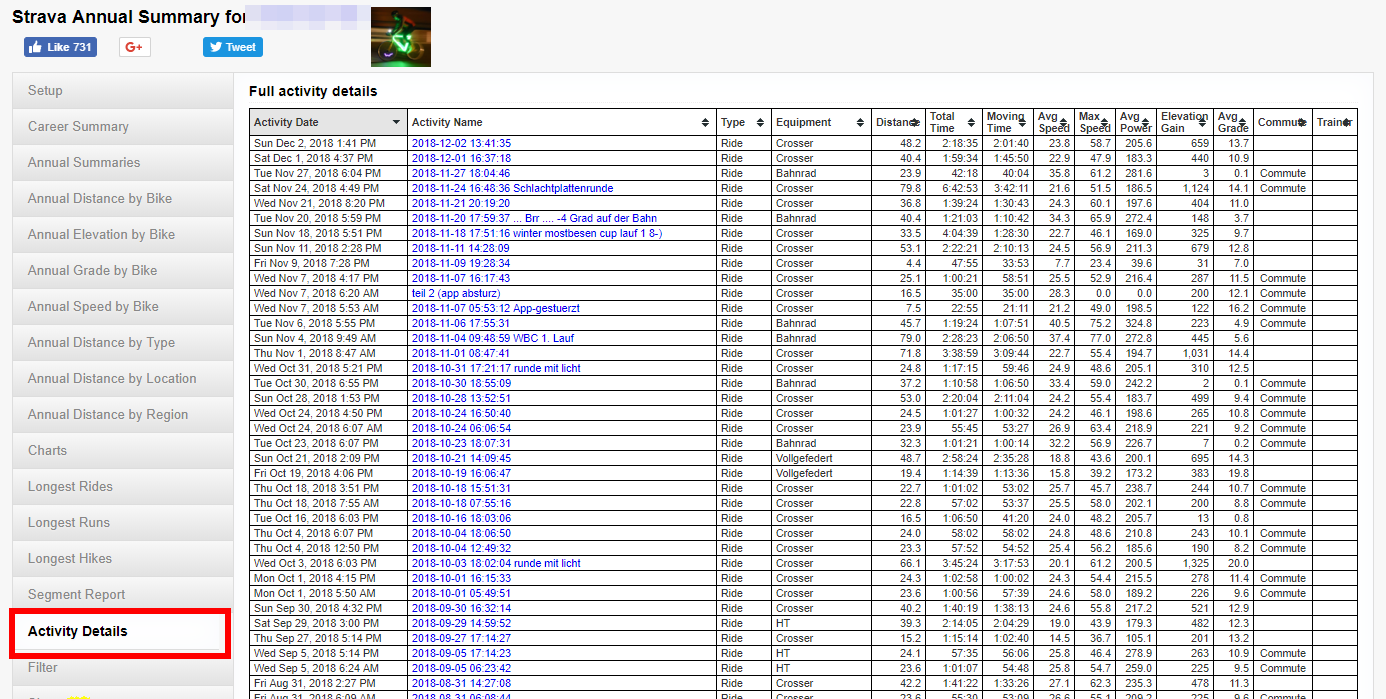Select the Activity Details tab

(x=120, y=631)
